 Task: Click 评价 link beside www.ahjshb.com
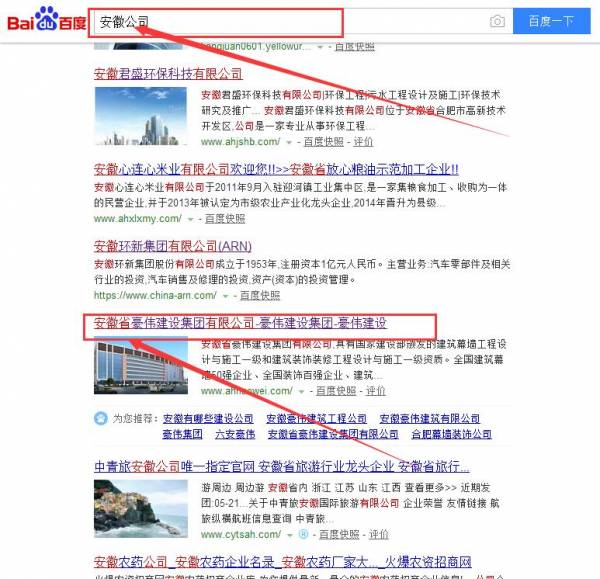[363, 142]
